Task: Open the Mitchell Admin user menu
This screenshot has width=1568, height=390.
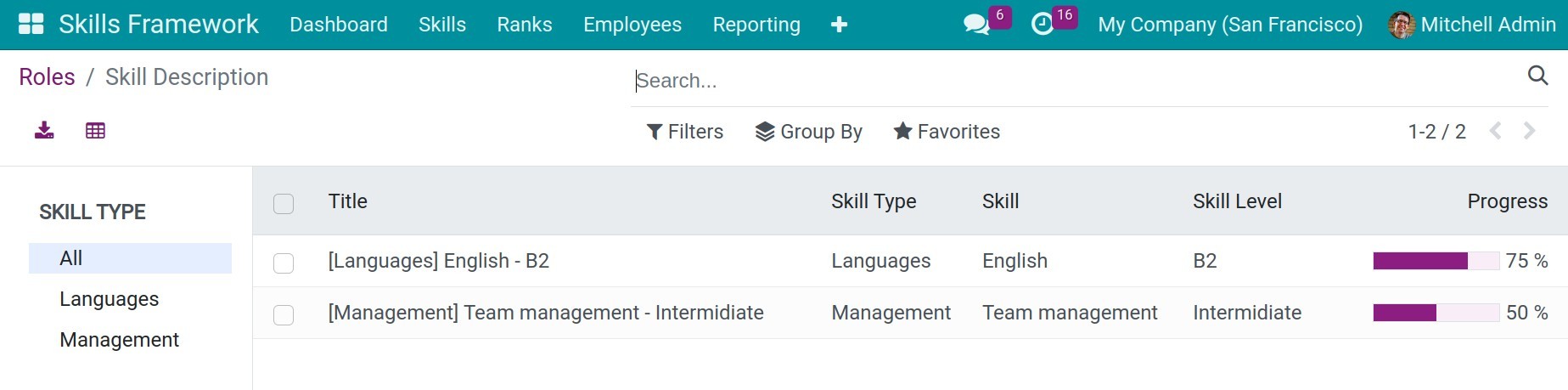Action: (x=1472, y=25)
